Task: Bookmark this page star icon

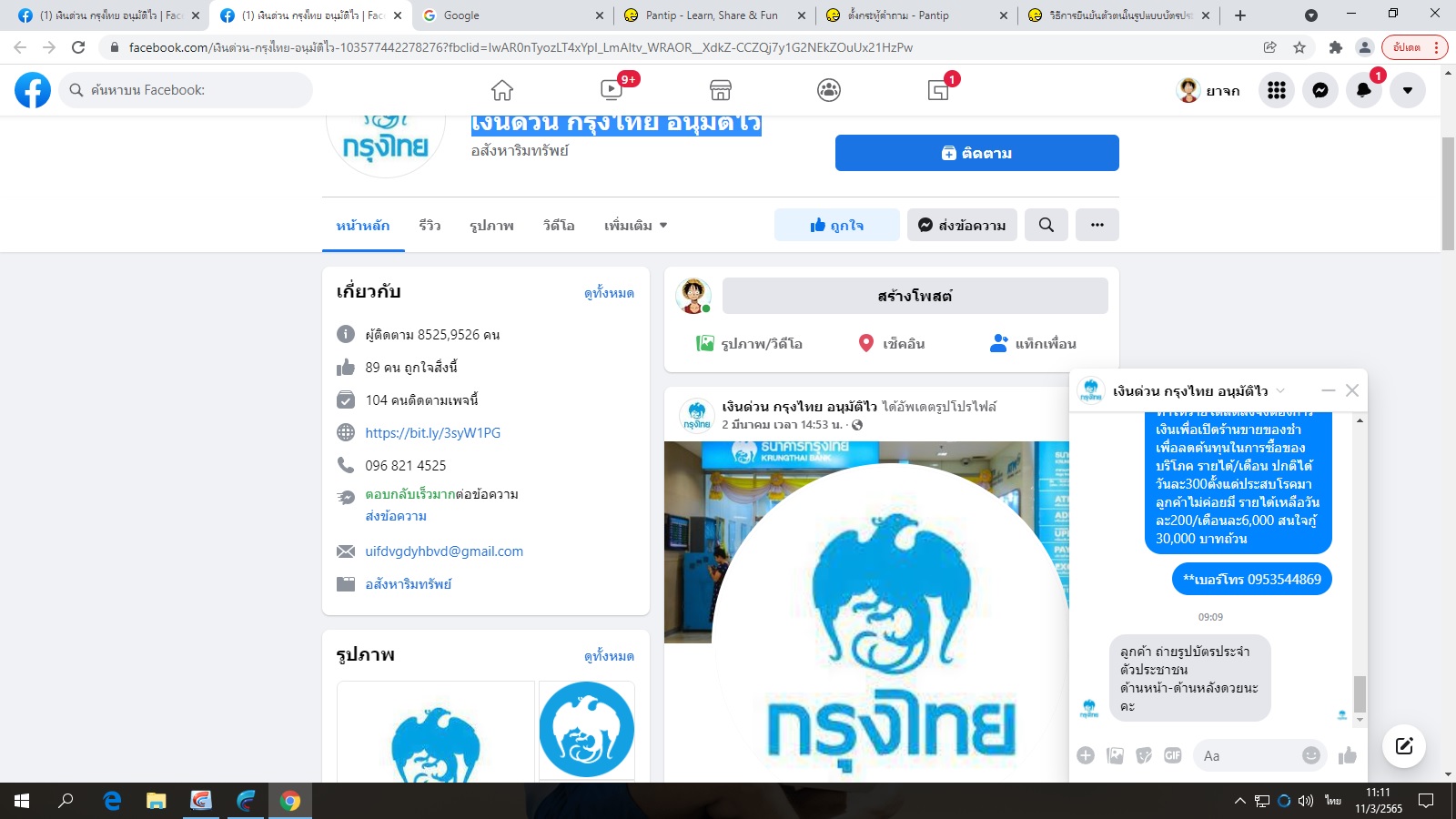Action: point(1299,47)
